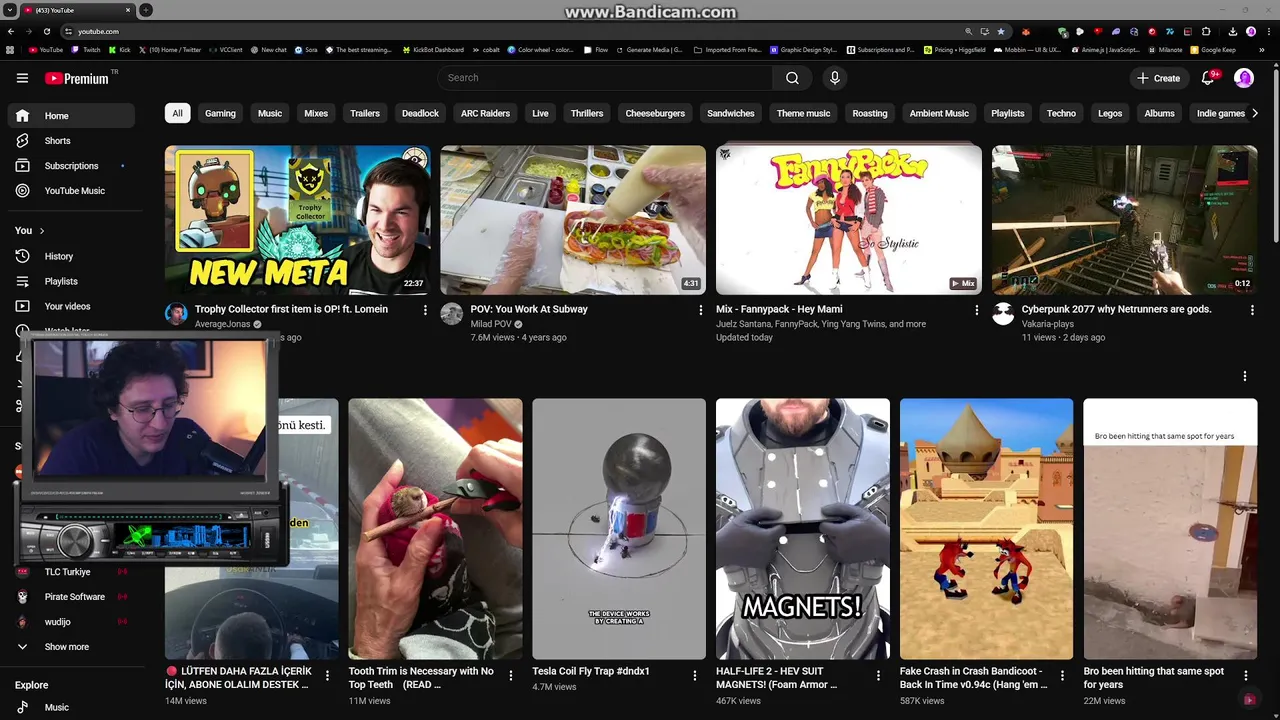Open TLC Turkiye subscription channel
The height and width of the screenshot is (720, 1280).
coord(71,572)
